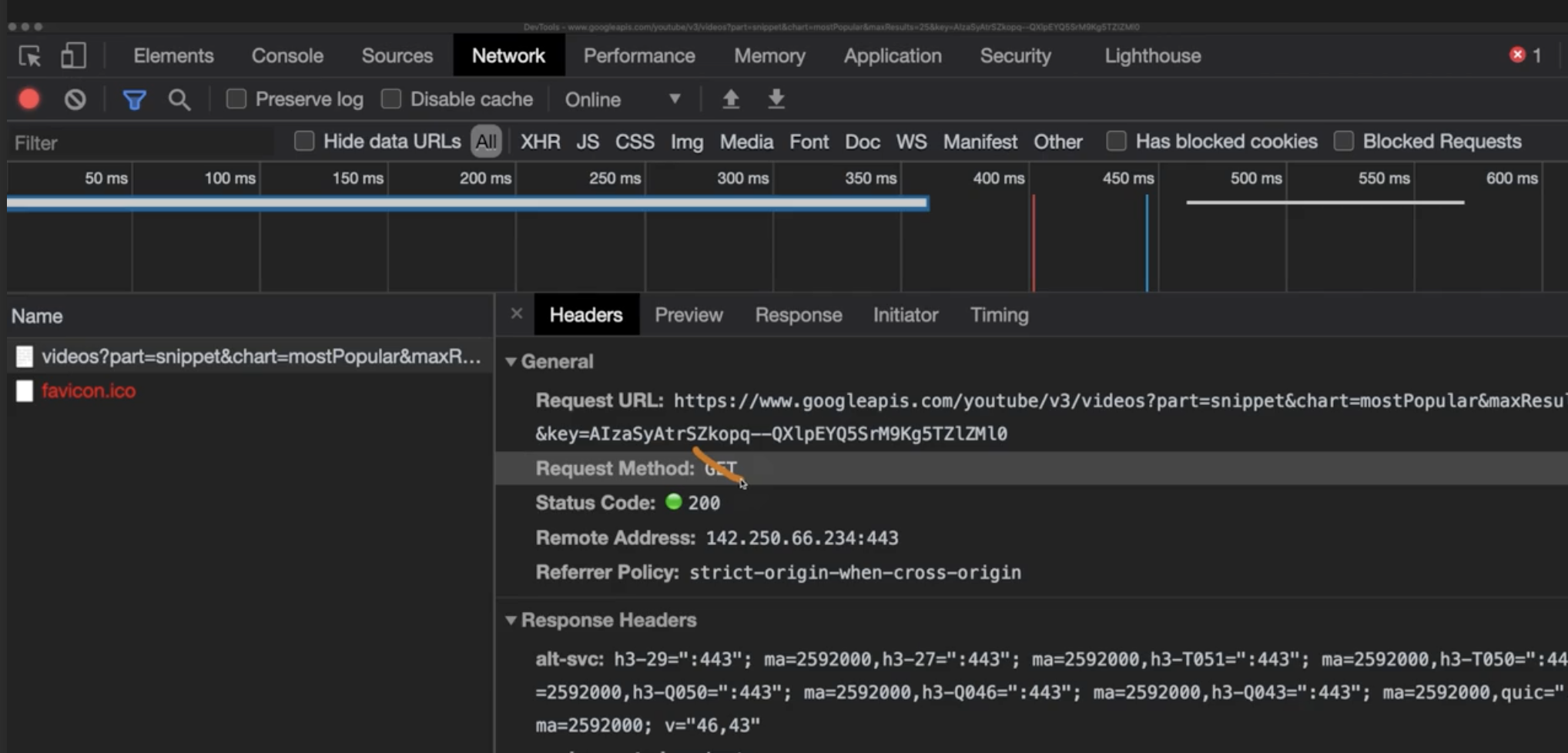Click the Filter text input field

142,142
